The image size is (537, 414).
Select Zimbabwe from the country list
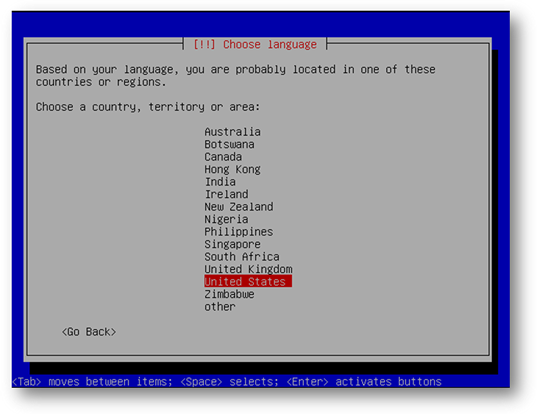tap(229, 294)
